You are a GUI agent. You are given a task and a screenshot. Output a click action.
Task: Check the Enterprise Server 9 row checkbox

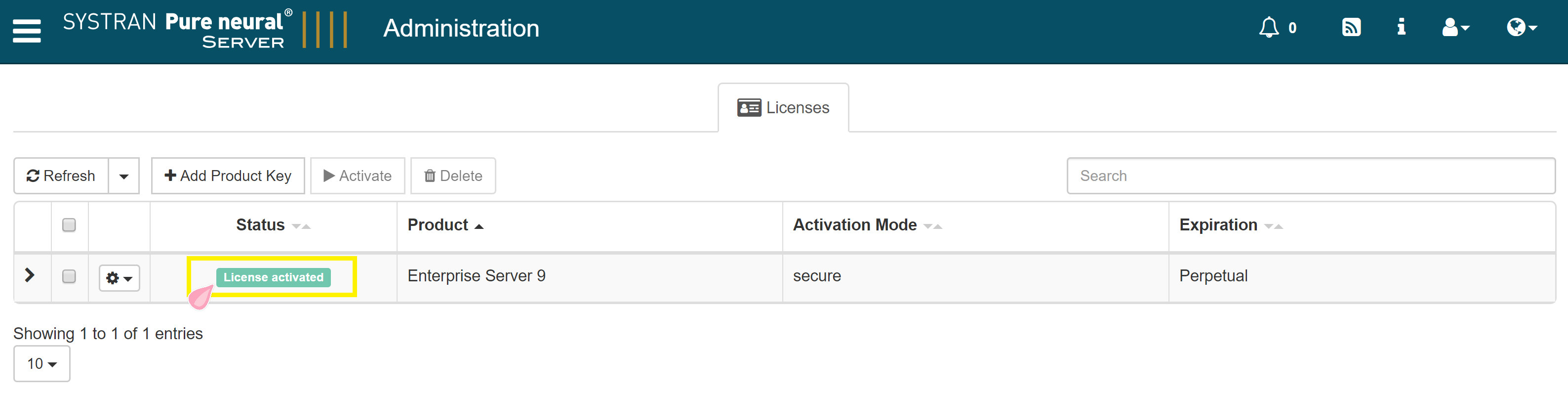70,277
